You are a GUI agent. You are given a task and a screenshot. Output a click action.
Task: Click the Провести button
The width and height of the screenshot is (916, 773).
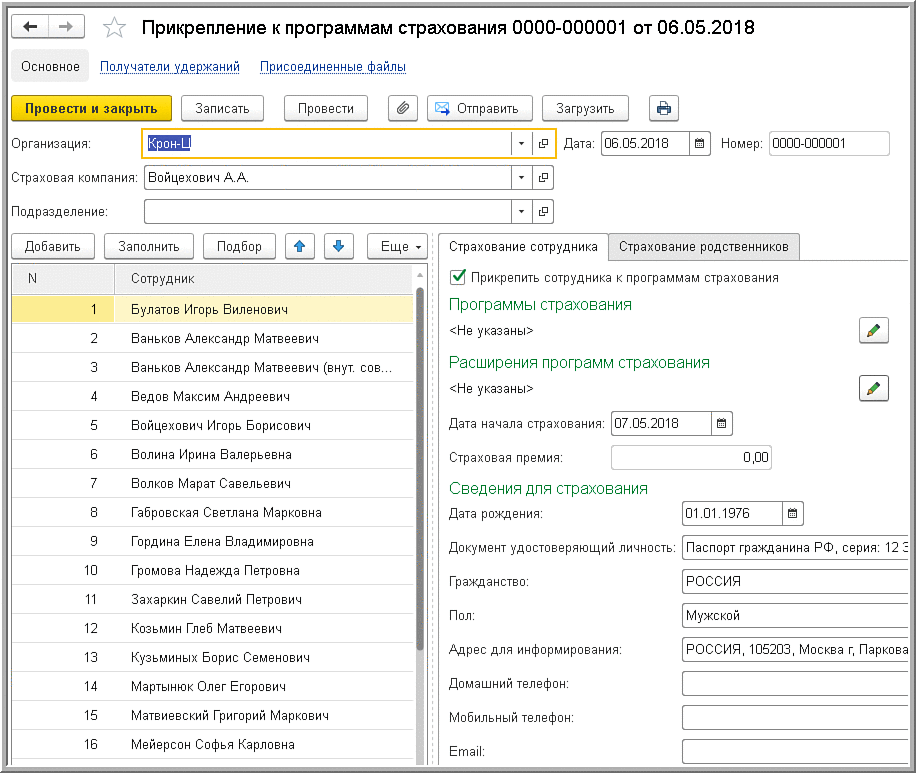325,108
